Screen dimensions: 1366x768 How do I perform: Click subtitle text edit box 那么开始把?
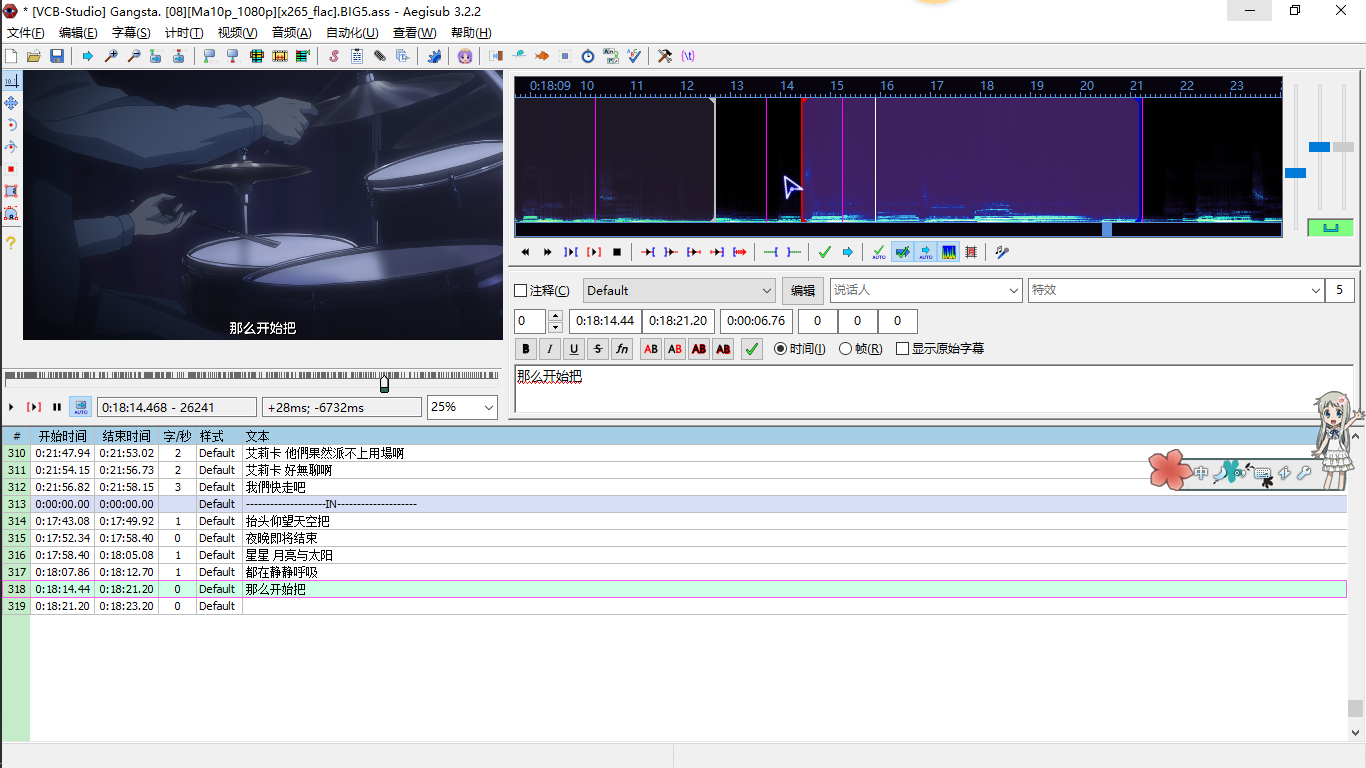[933, 388]
